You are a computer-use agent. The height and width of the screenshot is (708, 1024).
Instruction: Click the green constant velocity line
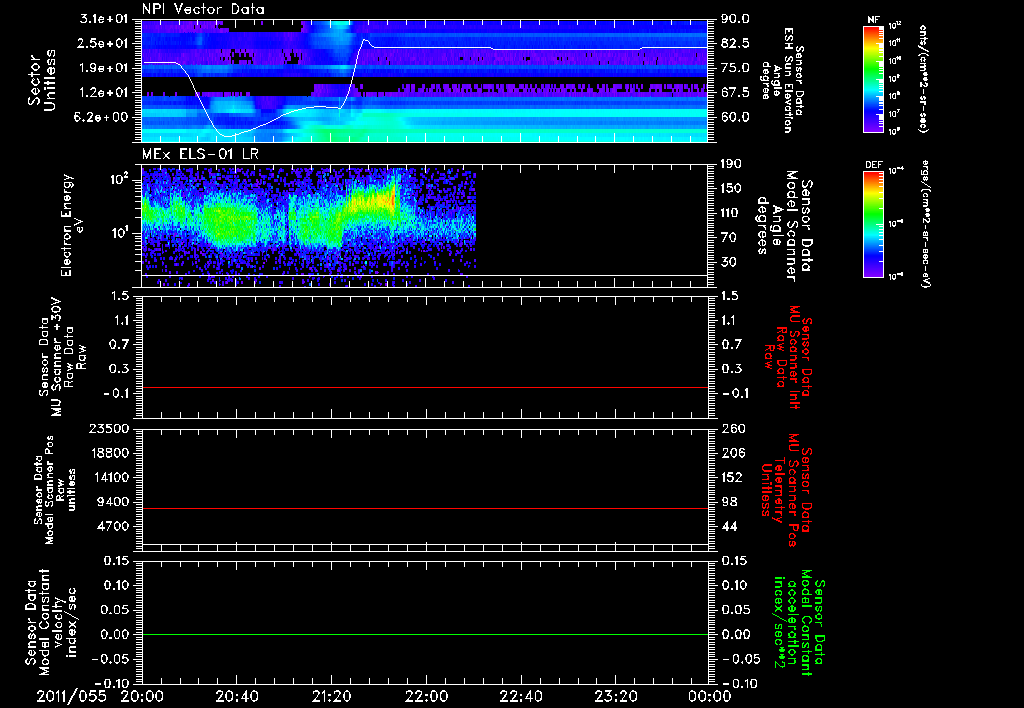(x=424, y=634)
